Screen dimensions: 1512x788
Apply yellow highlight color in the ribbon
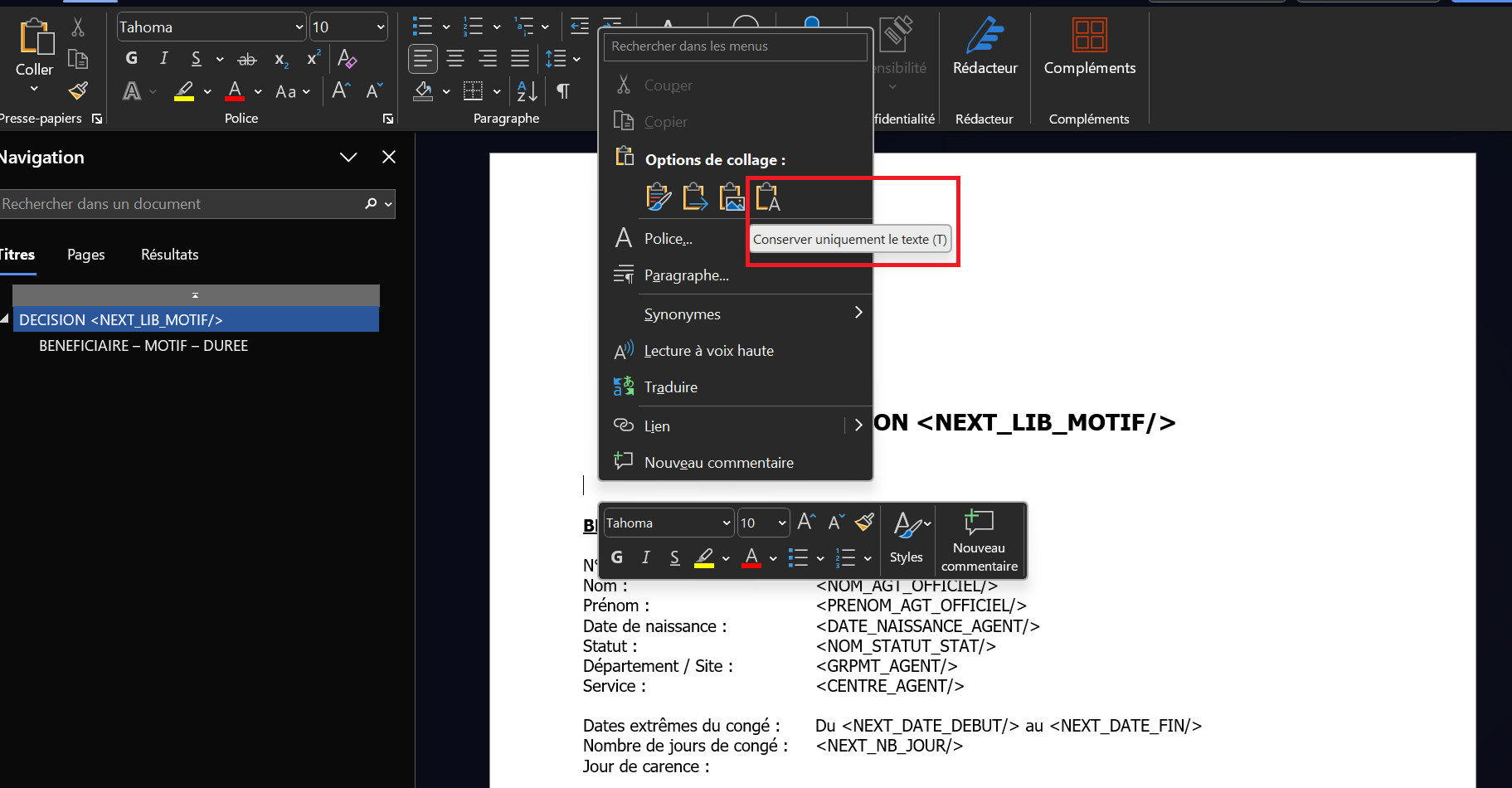(184, 91)
